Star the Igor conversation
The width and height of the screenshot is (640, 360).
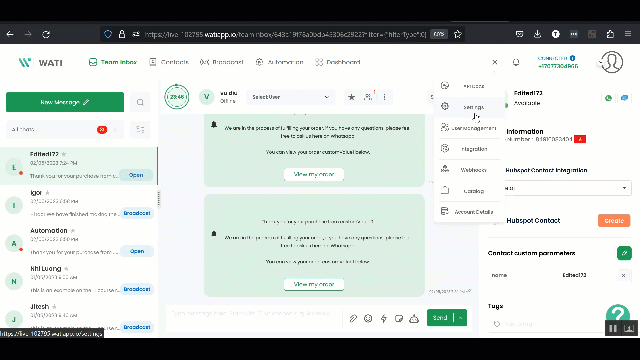47,193
